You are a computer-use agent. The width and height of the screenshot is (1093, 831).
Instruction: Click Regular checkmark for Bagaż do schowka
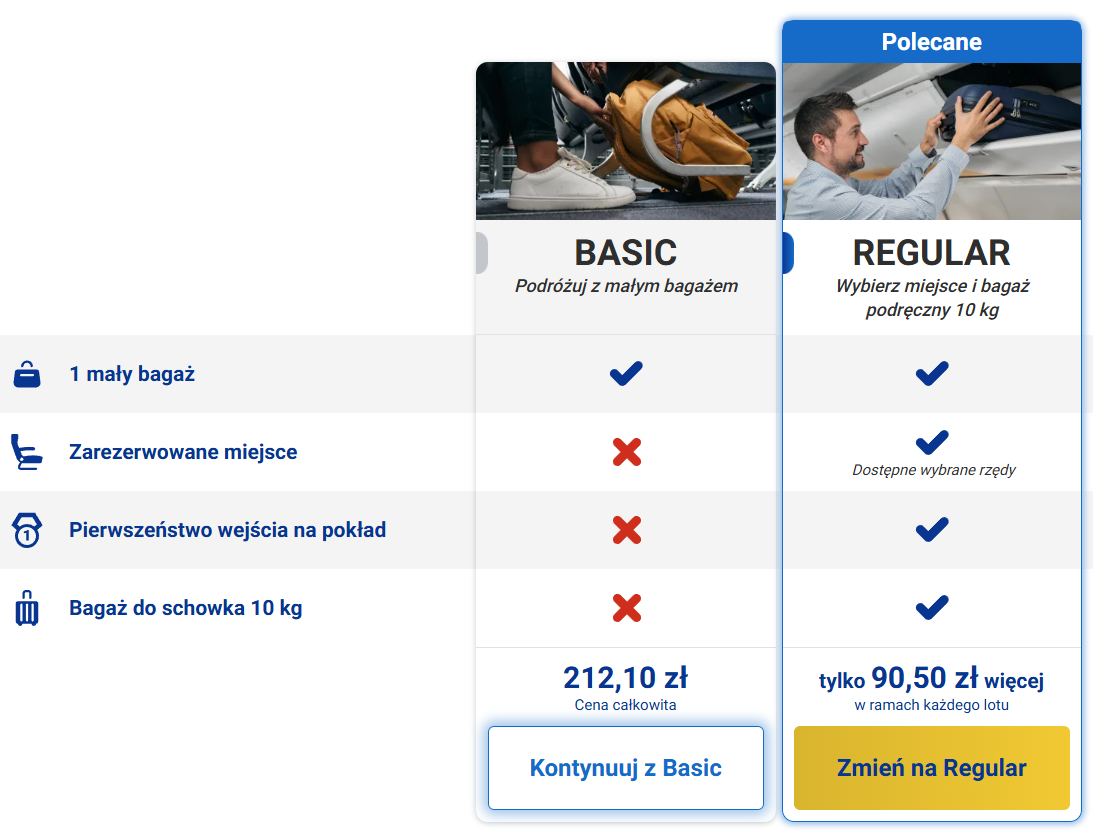tap(932, 608)
